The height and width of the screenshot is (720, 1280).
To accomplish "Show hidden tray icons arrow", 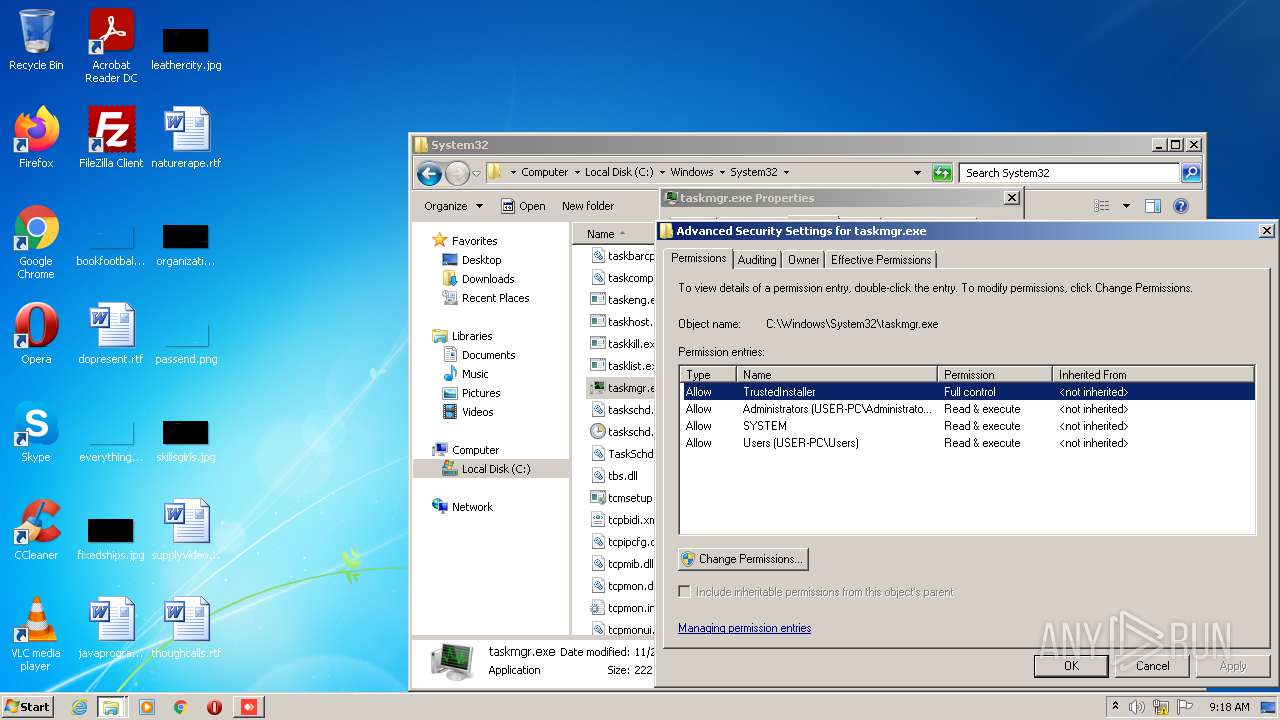I will coord(1115,707).
